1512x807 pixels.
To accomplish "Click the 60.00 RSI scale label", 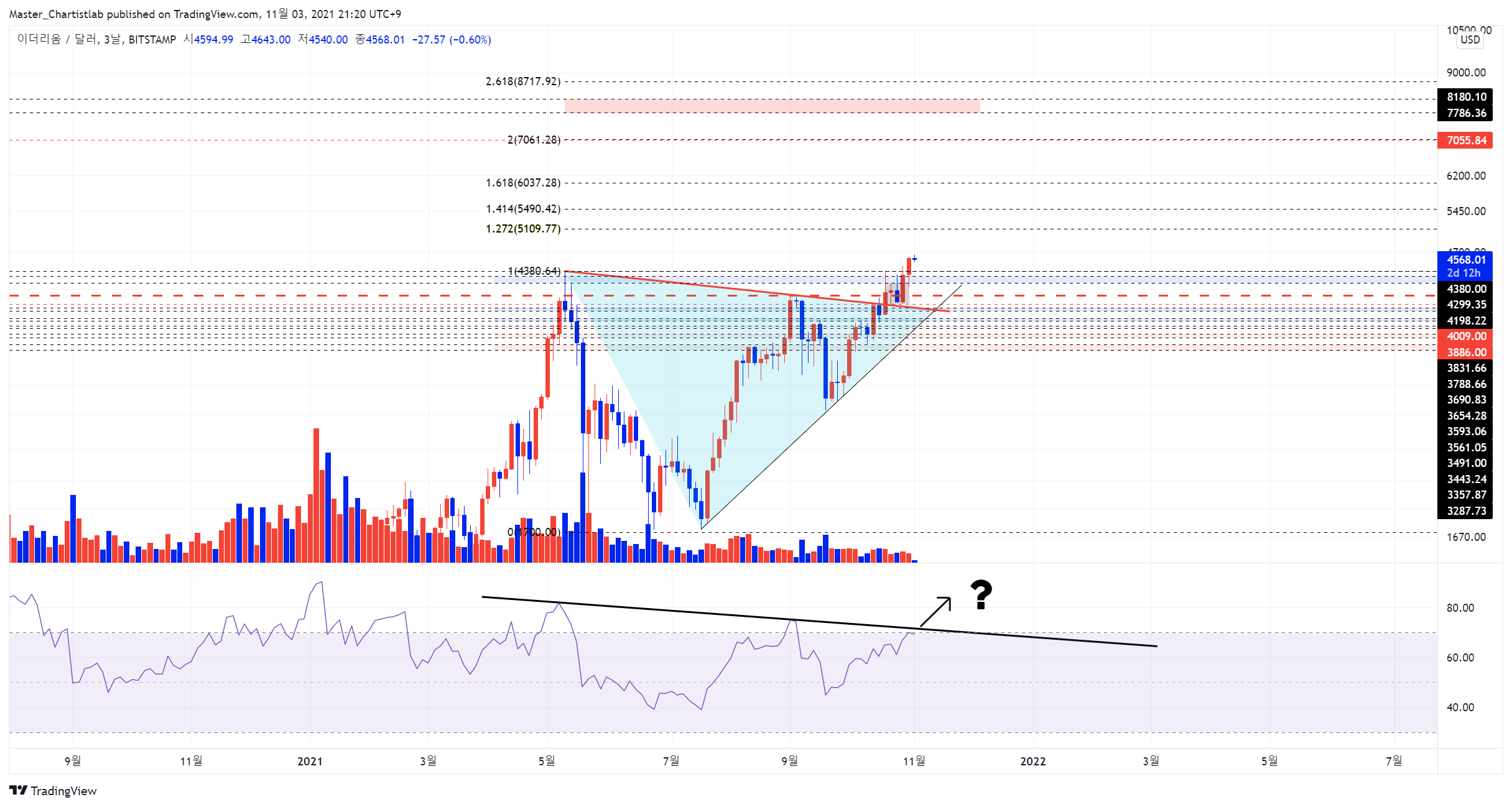I will [1460, 658].
